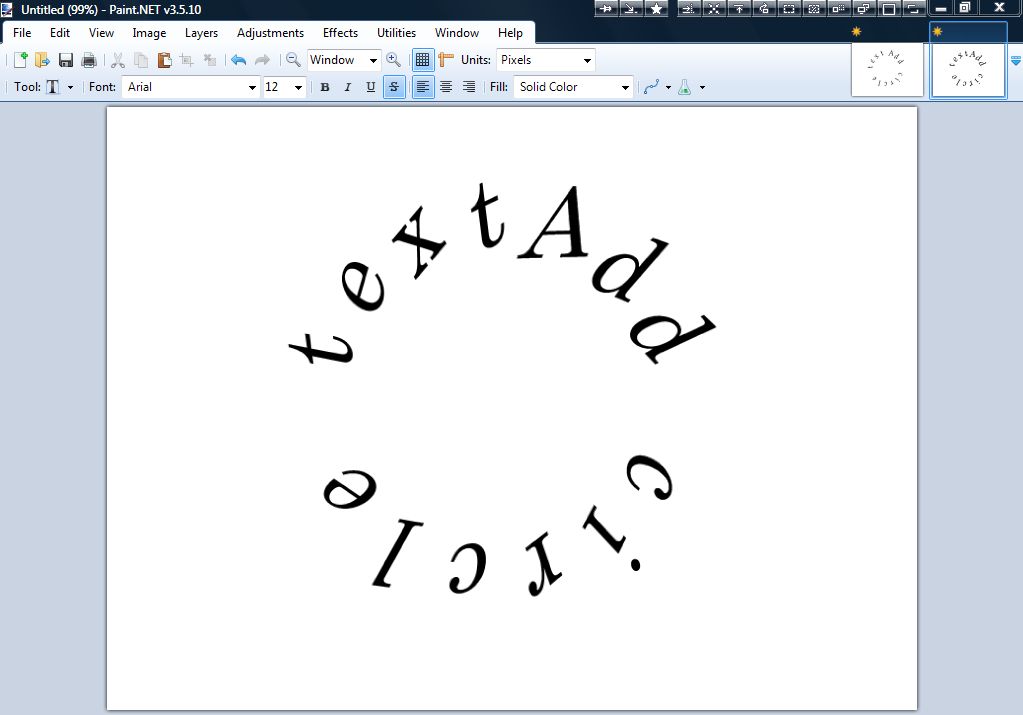The height and width of the screenshot is (715, 1023).
Task: Toggle bold text formatting
Action: (x=325, y=87)
